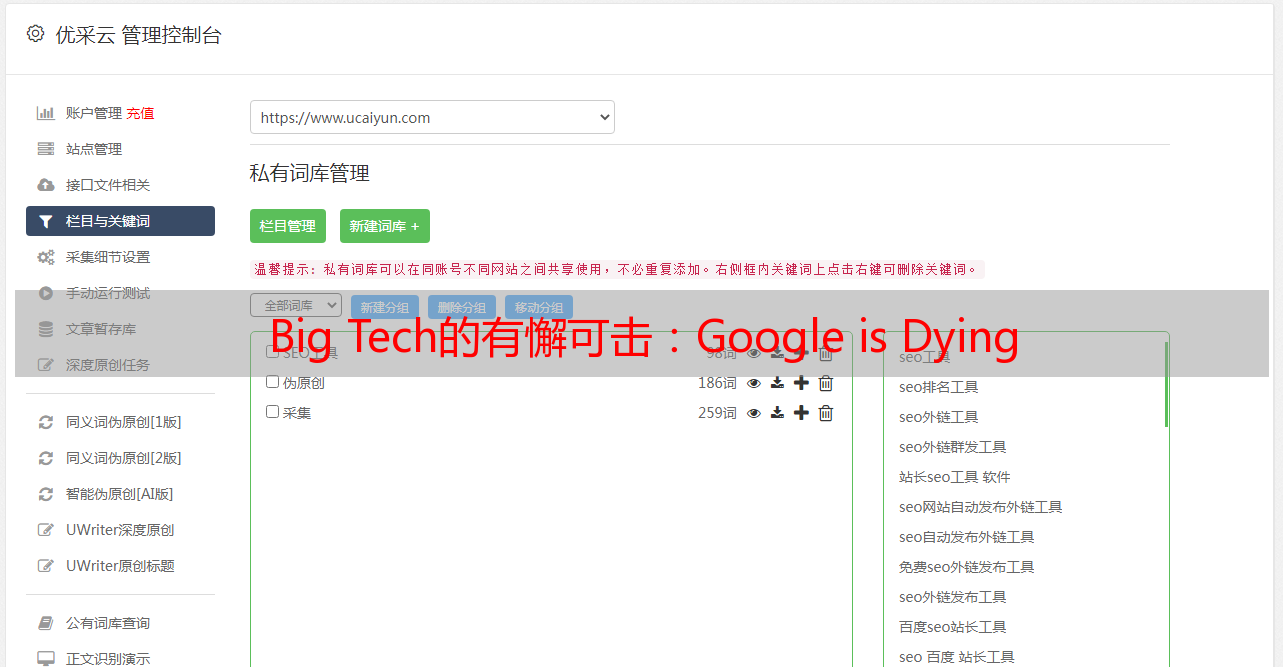The width and height of the screenshot is (1283, 667).
Task: Click the settings gear icon beside 优采云 title
Action: click(36, 34)
